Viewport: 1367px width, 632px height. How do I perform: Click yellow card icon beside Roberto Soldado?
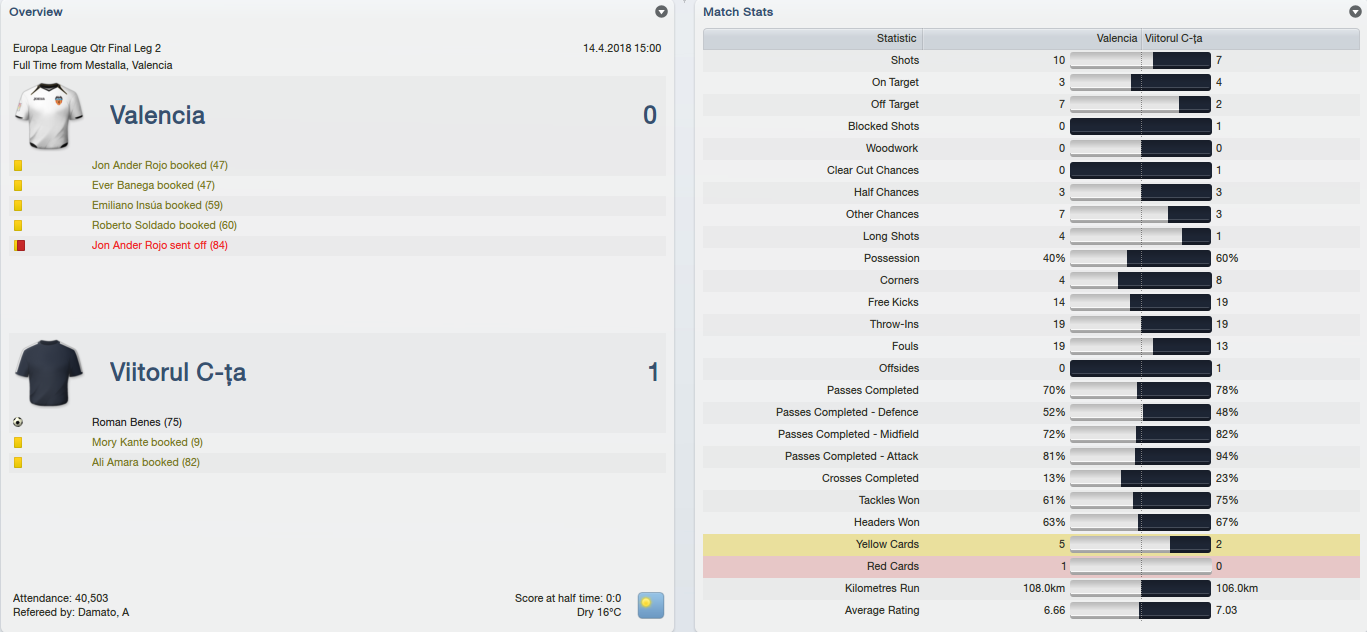click(x=18, y=225)
